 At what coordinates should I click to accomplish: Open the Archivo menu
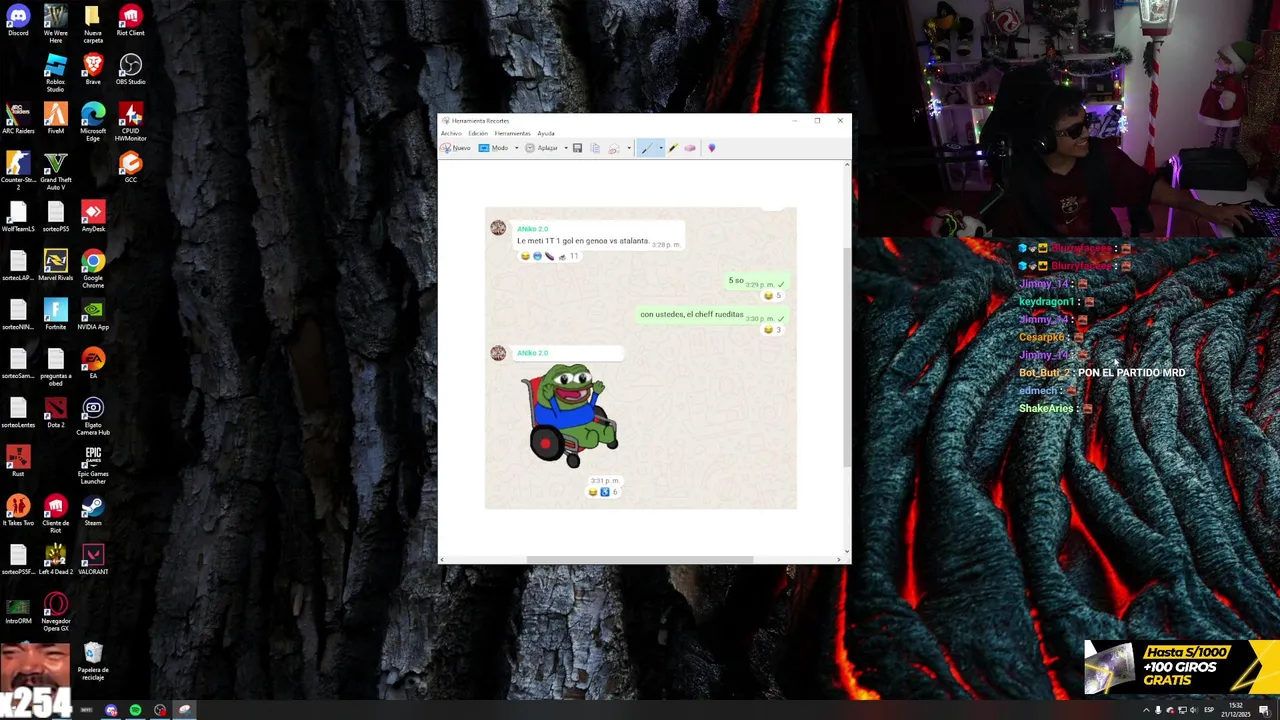click(x=451, y=133)
